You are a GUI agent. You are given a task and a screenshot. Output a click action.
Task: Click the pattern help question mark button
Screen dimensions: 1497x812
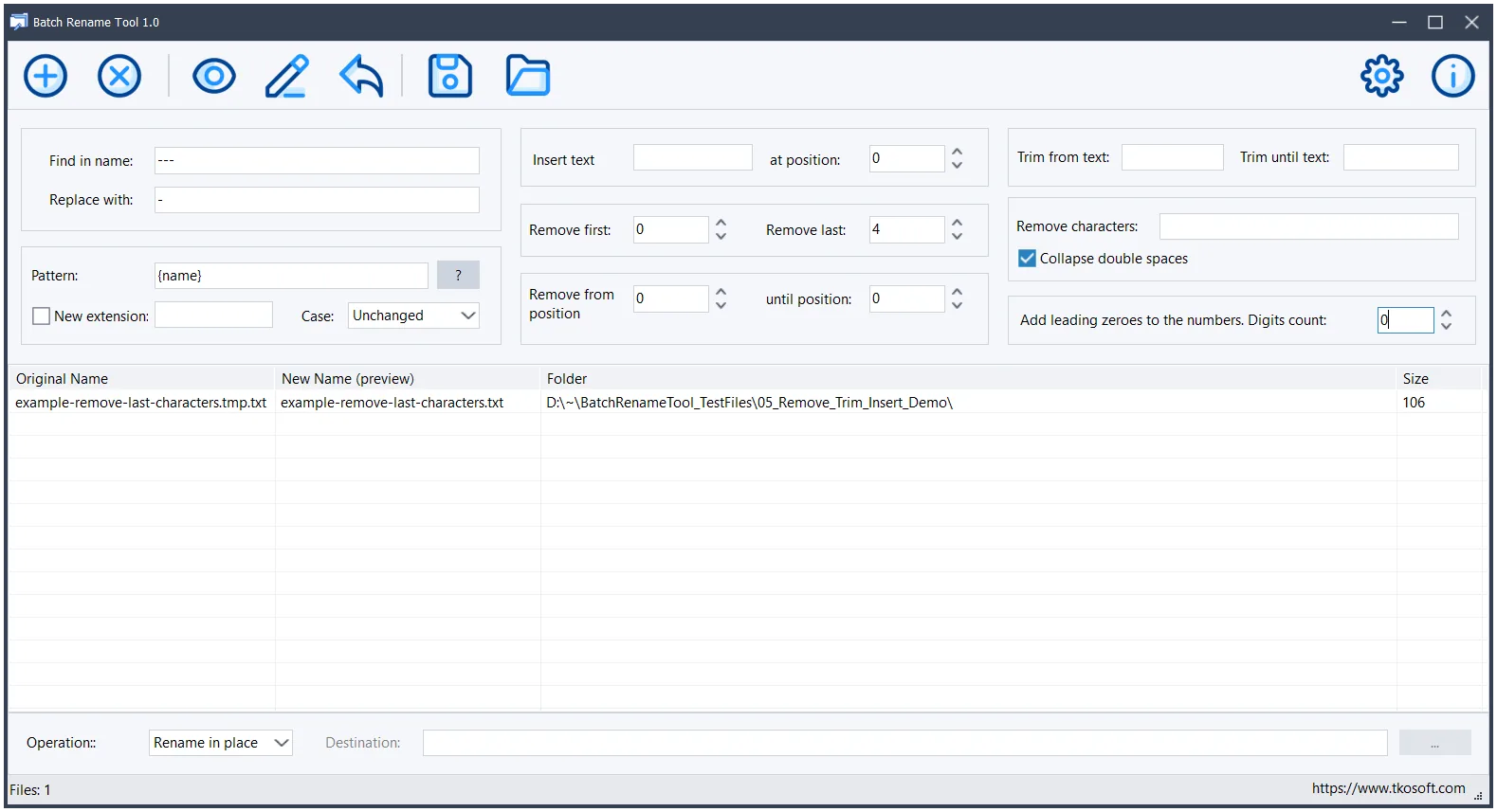(458, 275)
